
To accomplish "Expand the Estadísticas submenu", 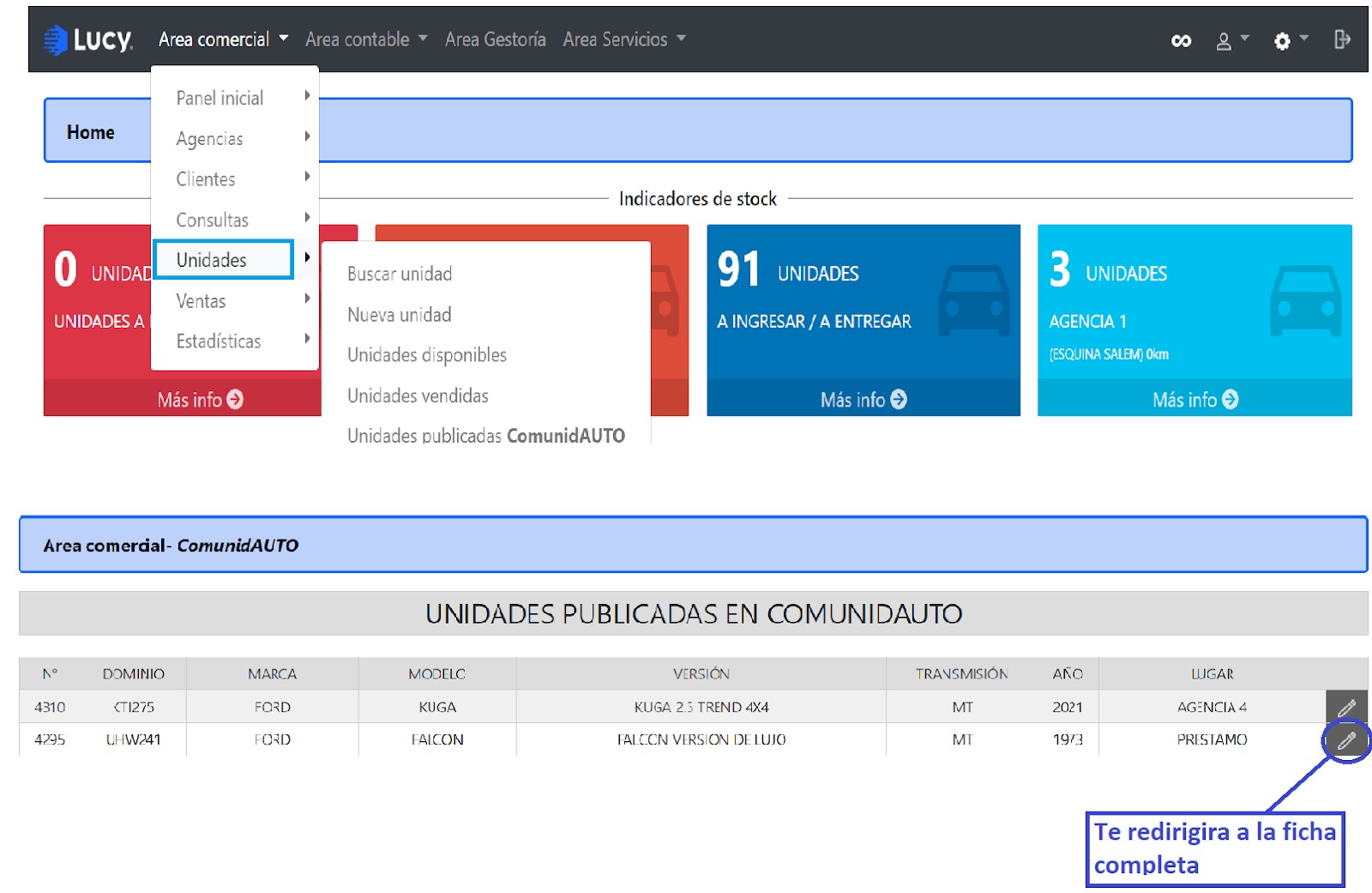I will [x=235, y=341].
